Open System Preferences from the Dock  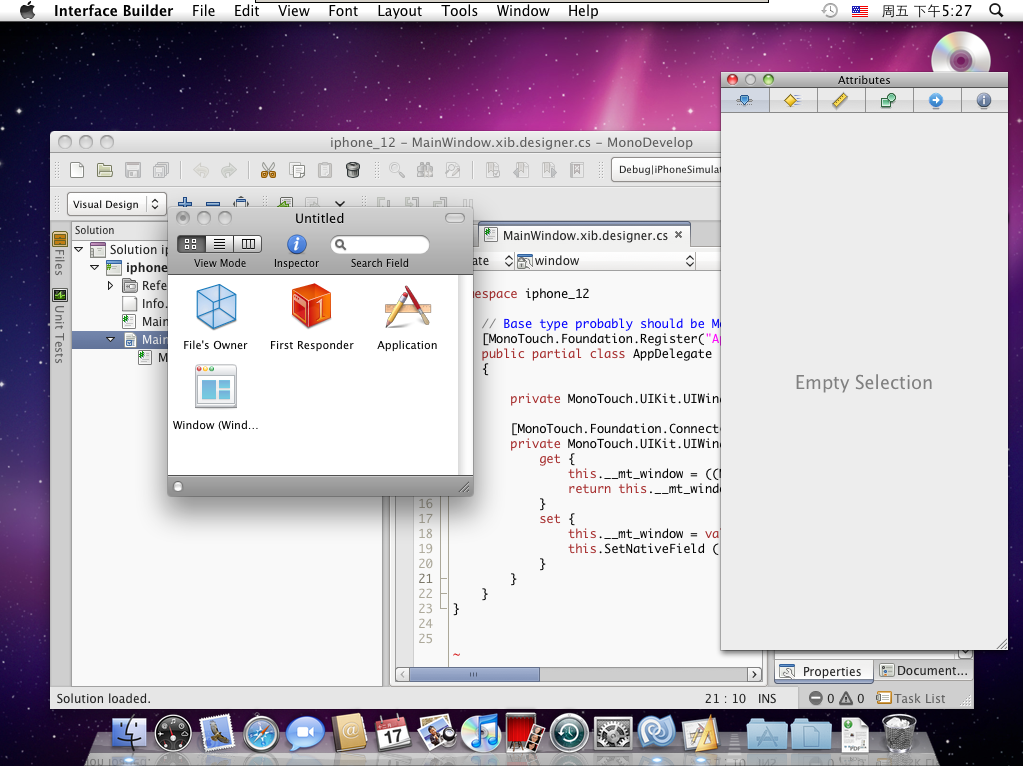[613, 733]
